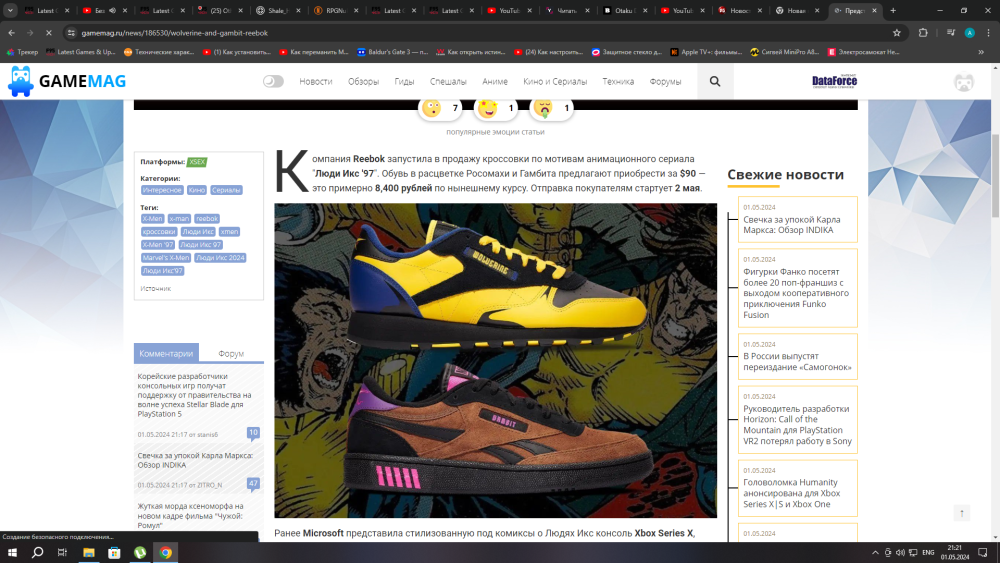
Task: Open the site search magnifier icon
Action: [714, 81]
